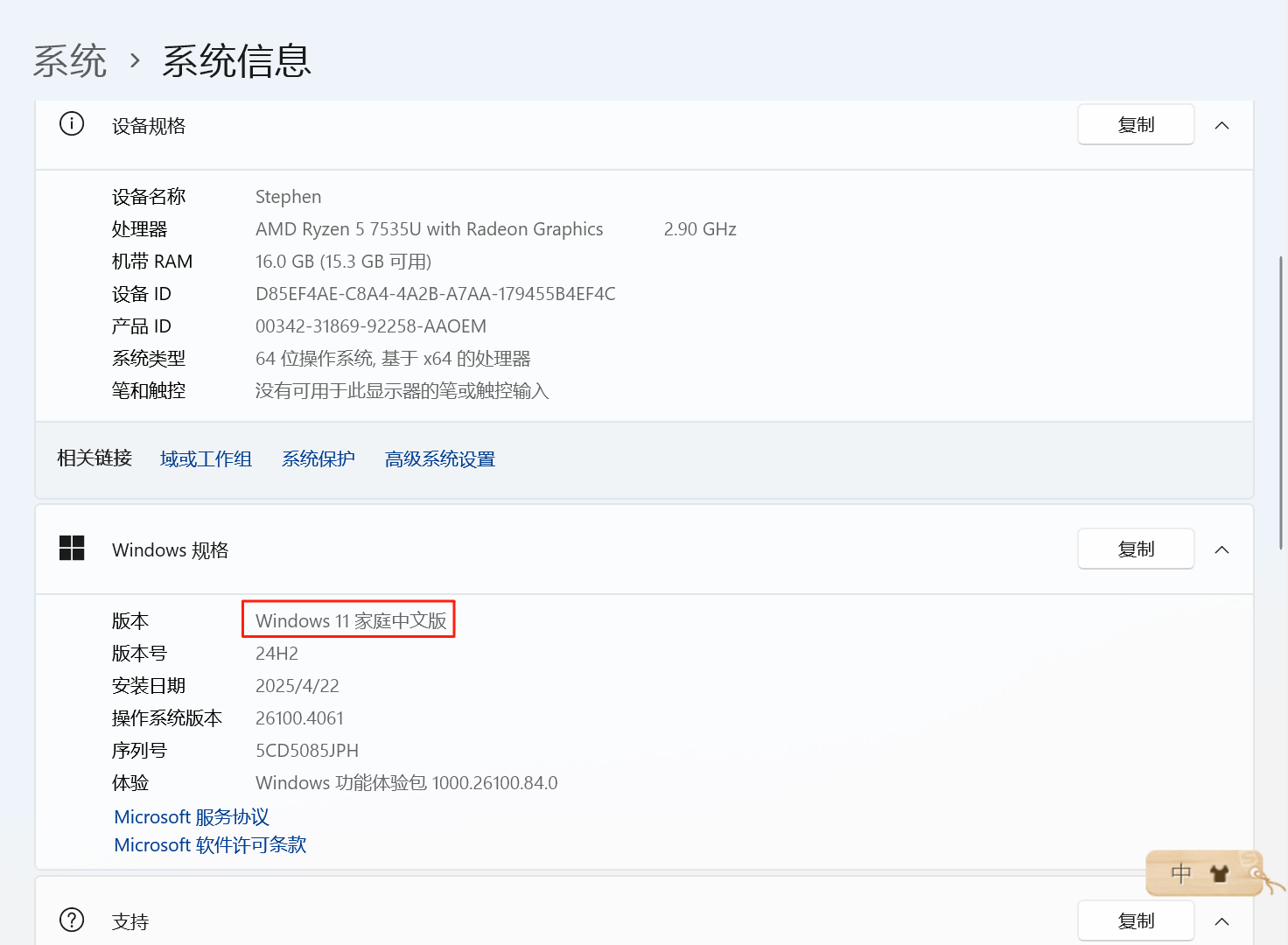Screen dimensions: 1288x945
Task: Open the Microsoft 软件许可条款 link
Action: click(210, 845)
